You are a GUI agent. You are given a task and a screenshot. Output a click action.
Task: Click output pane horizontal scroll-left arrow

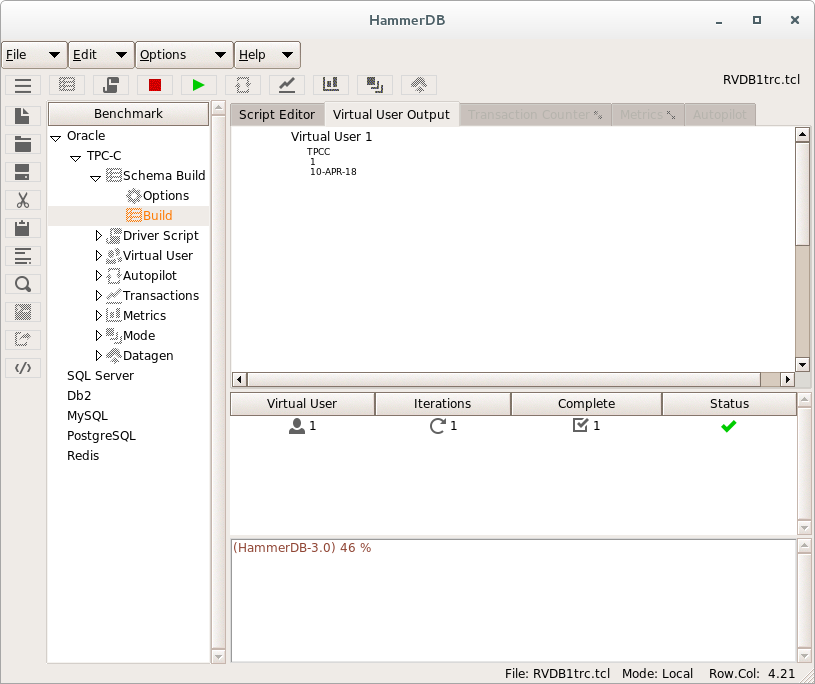239,379
